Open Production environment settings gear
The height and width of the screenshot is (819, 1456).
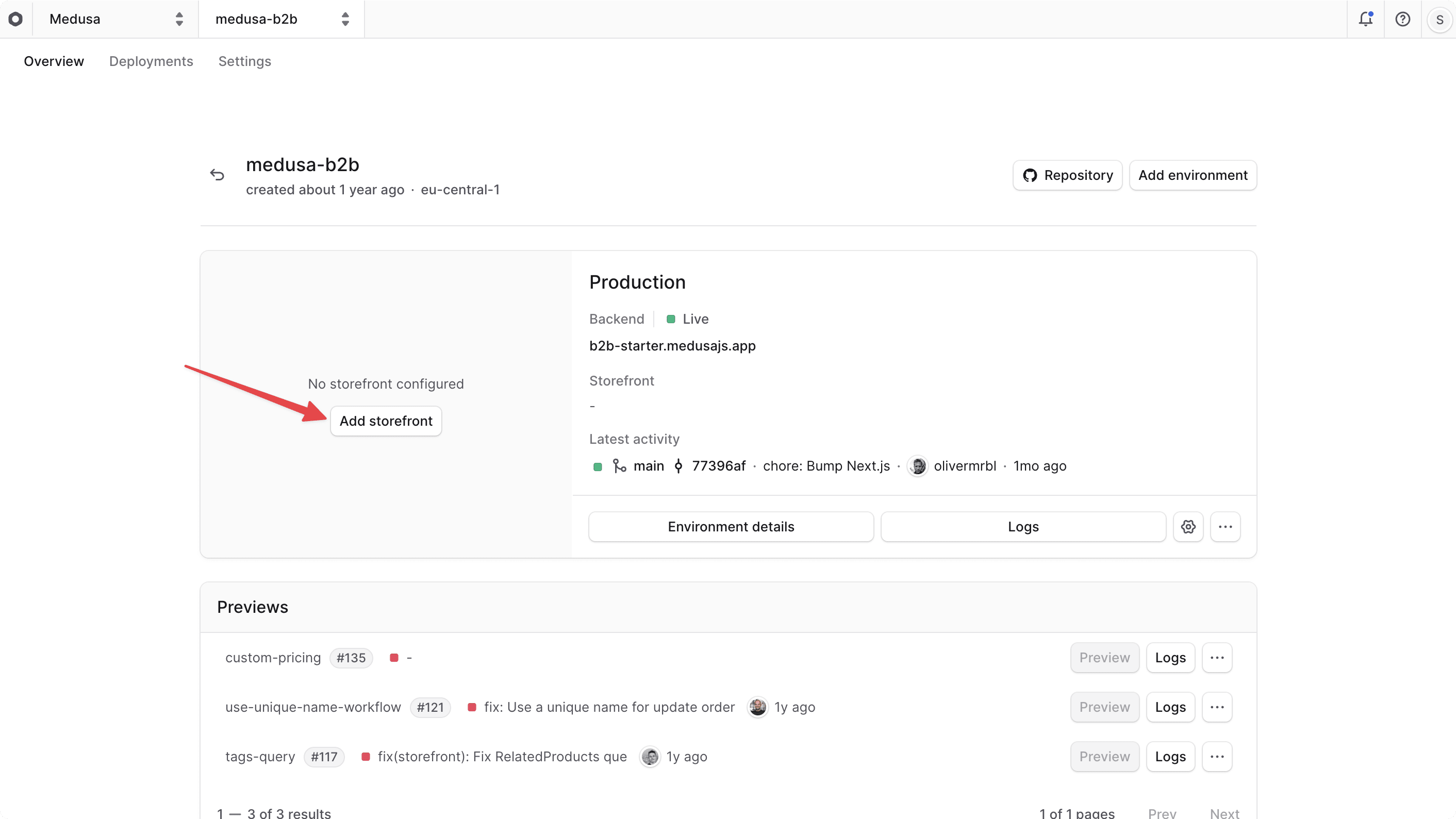point(1188,526)
